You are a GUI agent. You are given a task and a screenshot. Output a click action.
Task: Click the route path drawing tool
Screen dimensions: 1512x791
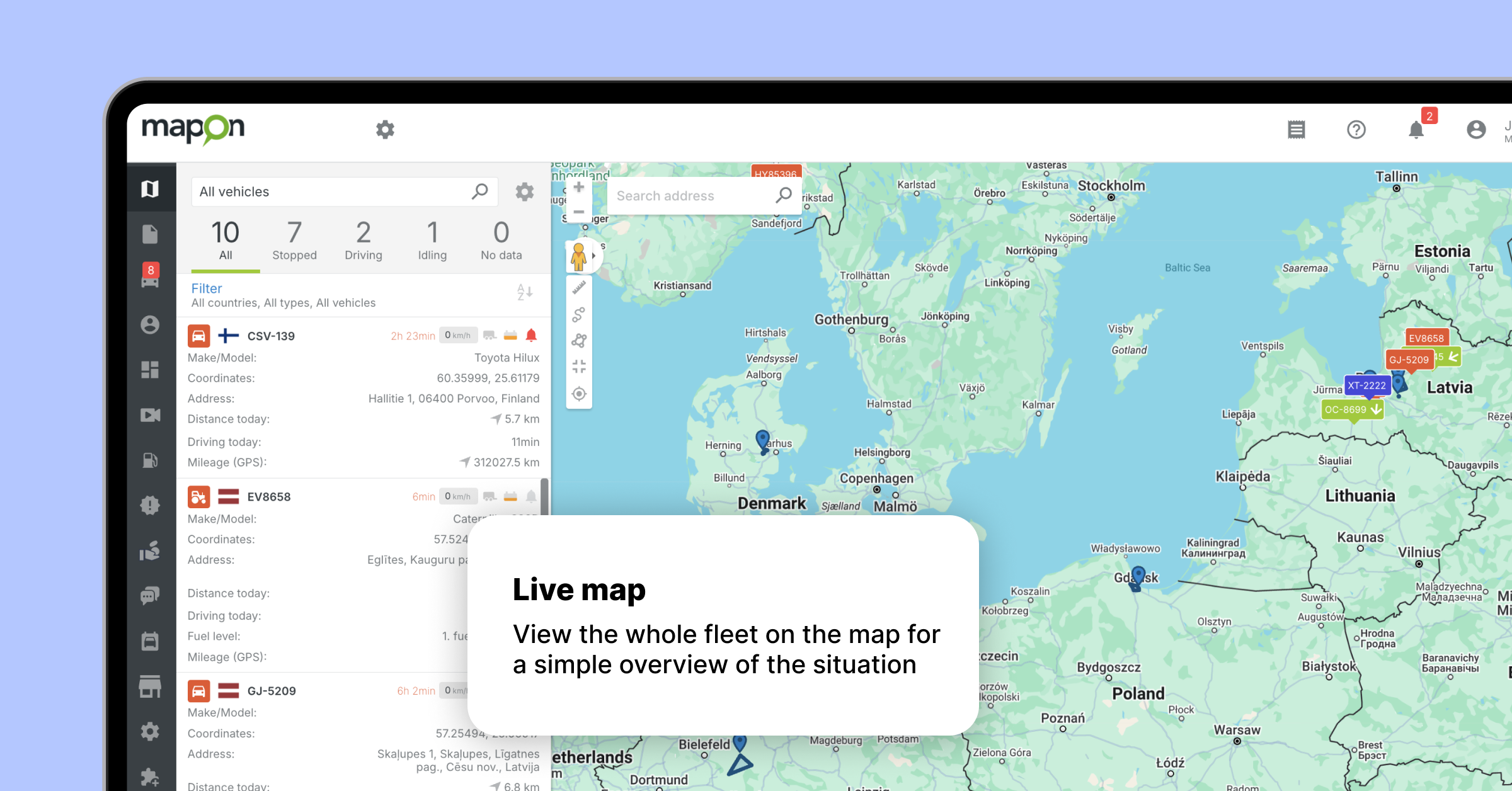(579, 314)
